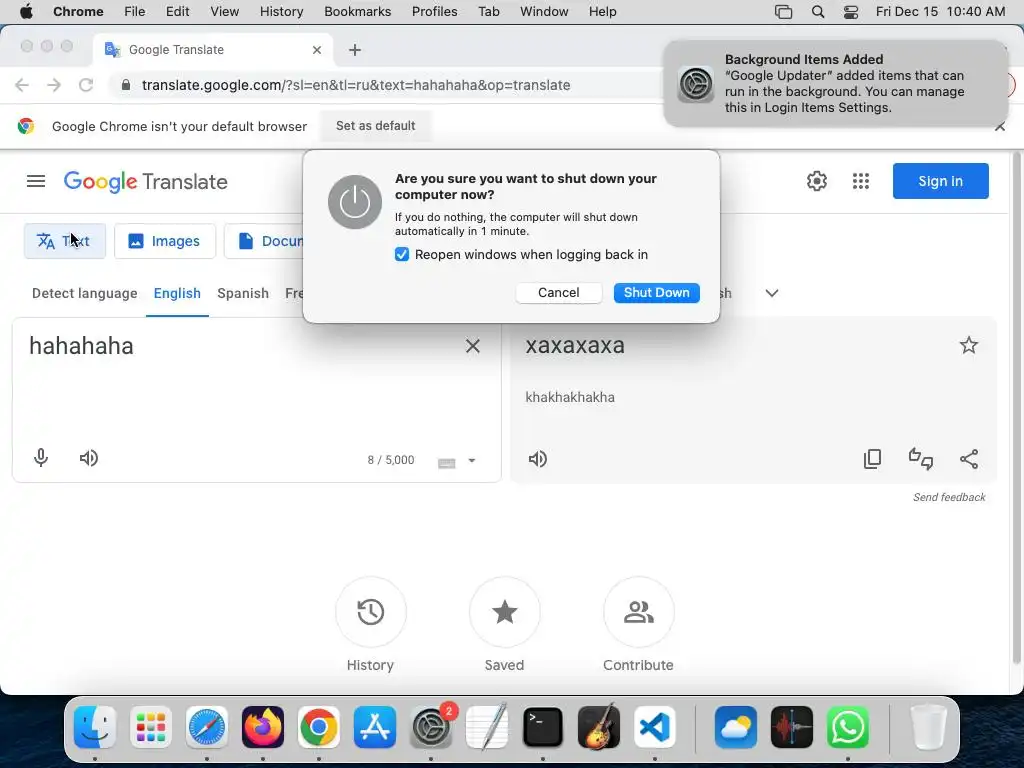Viewport: 1024px width, 768px height.
Task: Rate this translation with thumbs icon
Action: (x=921, y=459)
